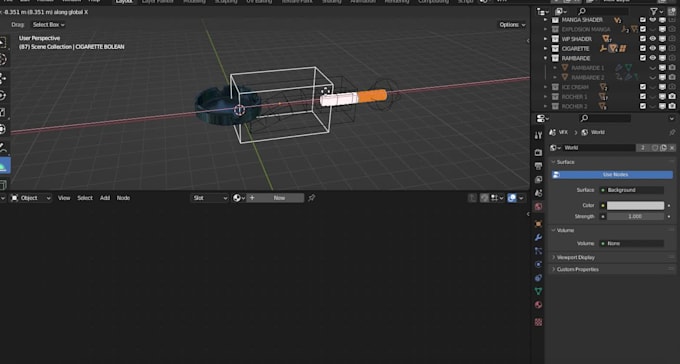Screen dimensions: 680x364
Task: Click the outliner display mode icon
Action: tap(561, 11)
